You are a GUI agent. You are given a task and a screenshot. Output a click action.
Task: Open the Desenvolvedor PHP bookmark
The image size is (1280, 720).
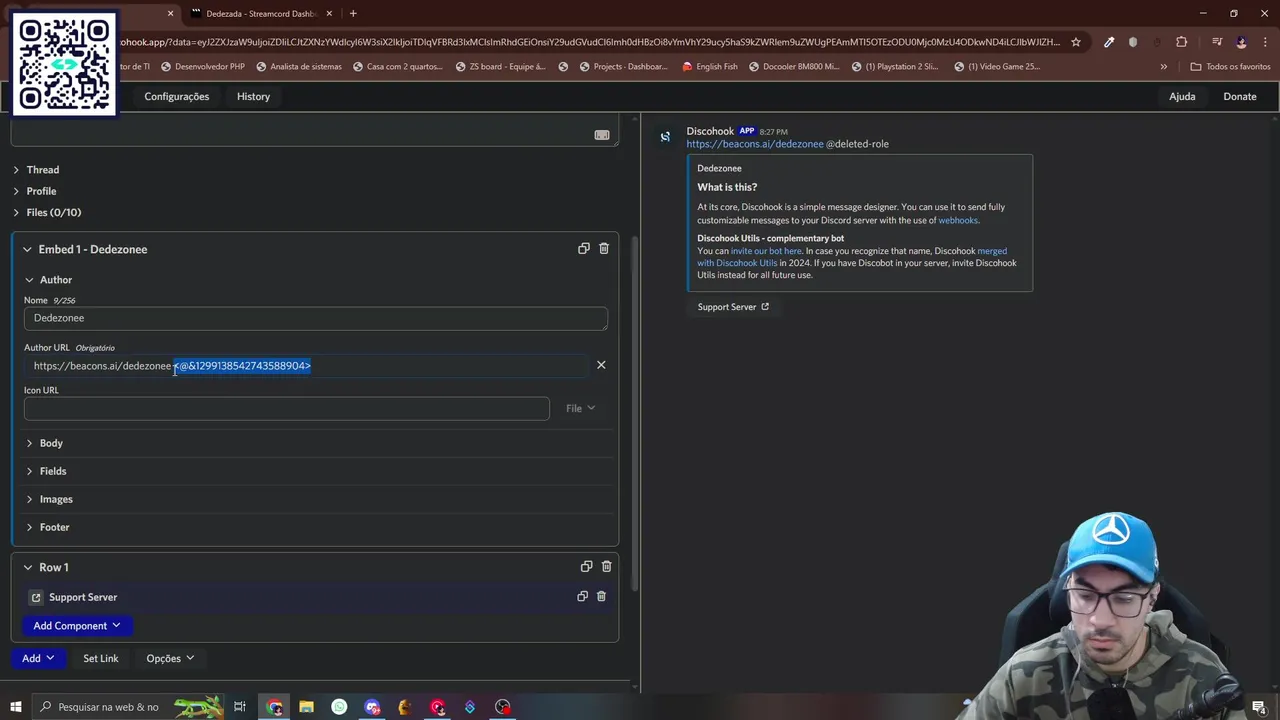click(202, 67)
